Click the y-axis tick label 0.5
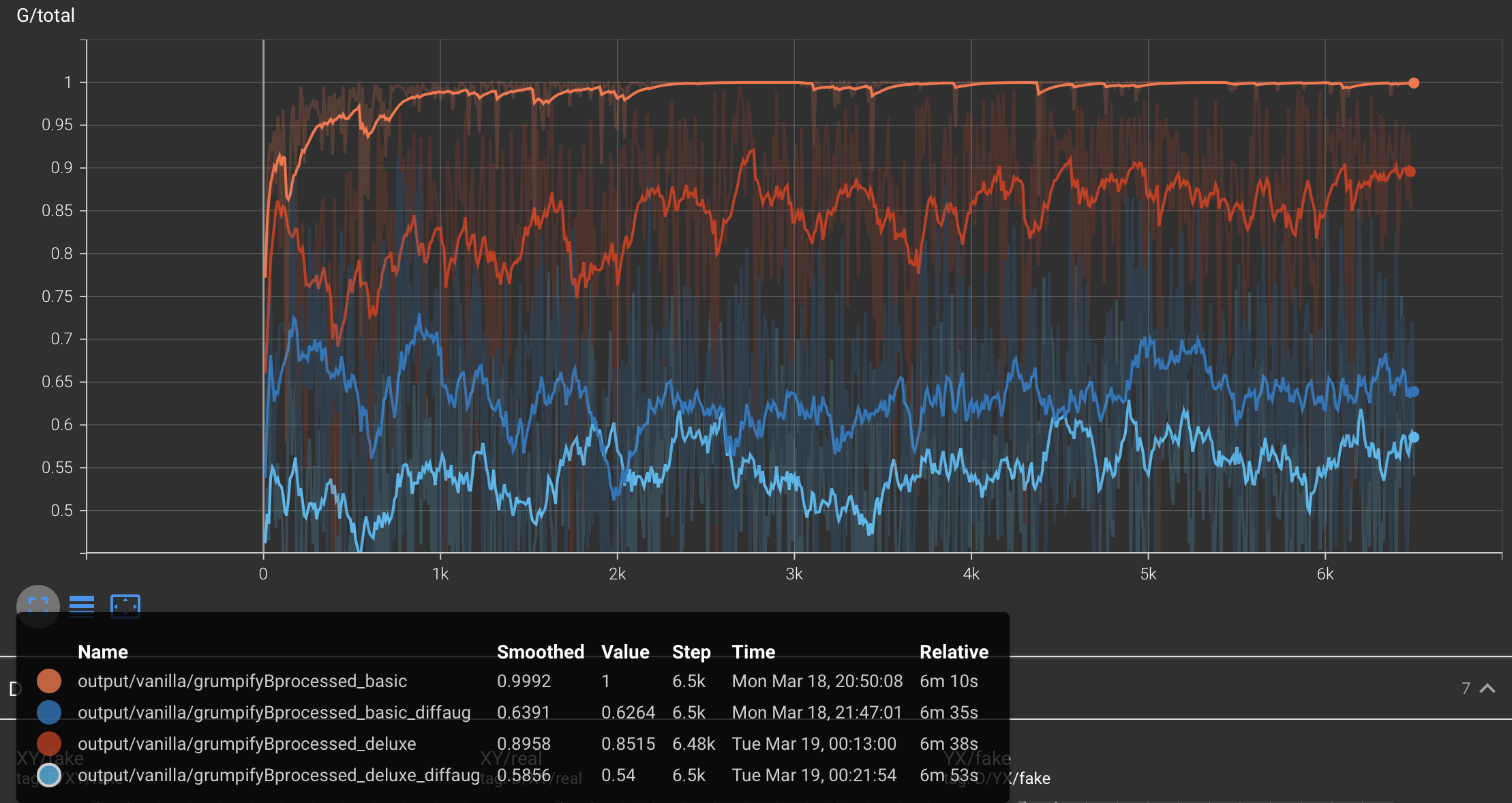The height and width of the screenshot is (803, 1512). [x=61, y=511]
